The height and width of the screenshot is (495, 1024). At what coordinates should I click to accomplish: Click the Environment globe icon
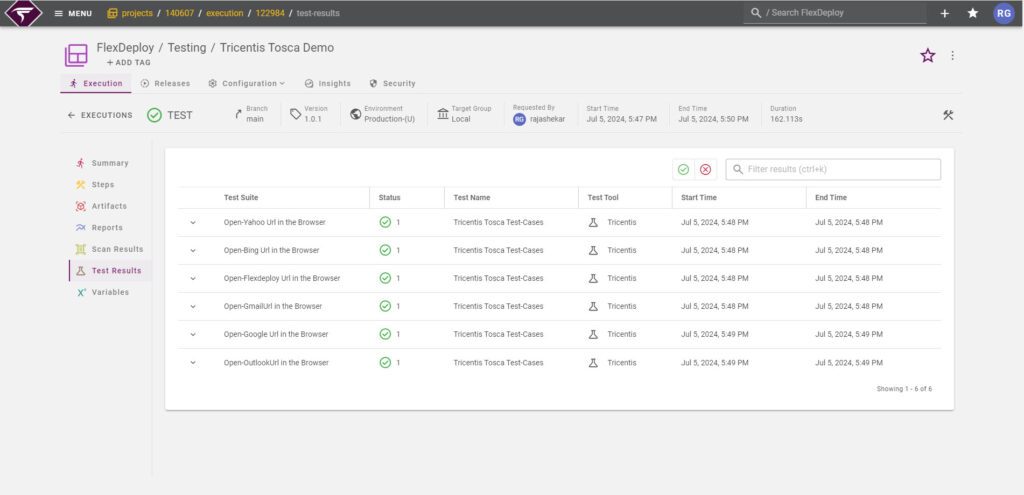coord(355,114)
